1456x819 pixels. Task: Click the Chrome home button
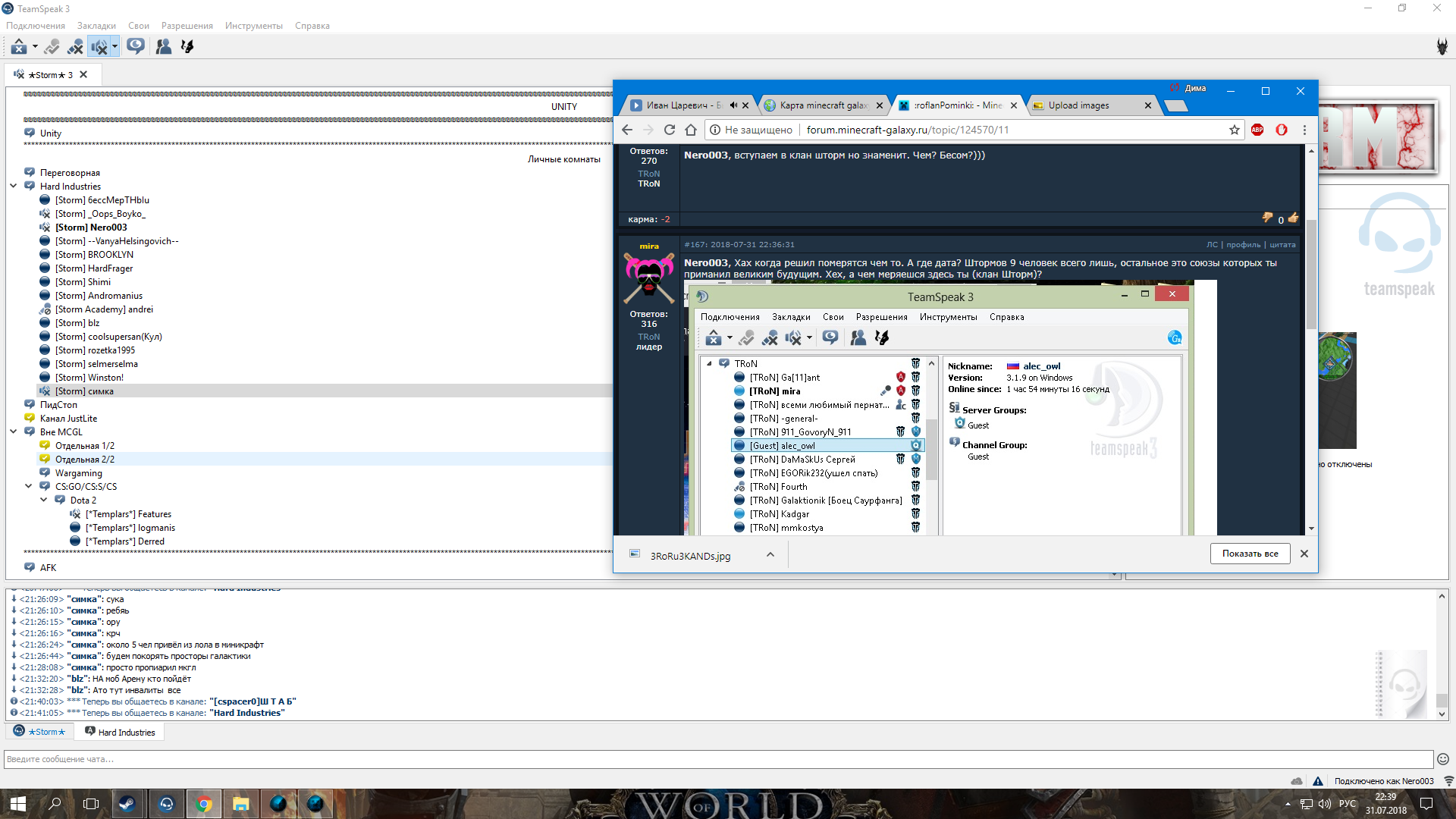click(691, 130)
